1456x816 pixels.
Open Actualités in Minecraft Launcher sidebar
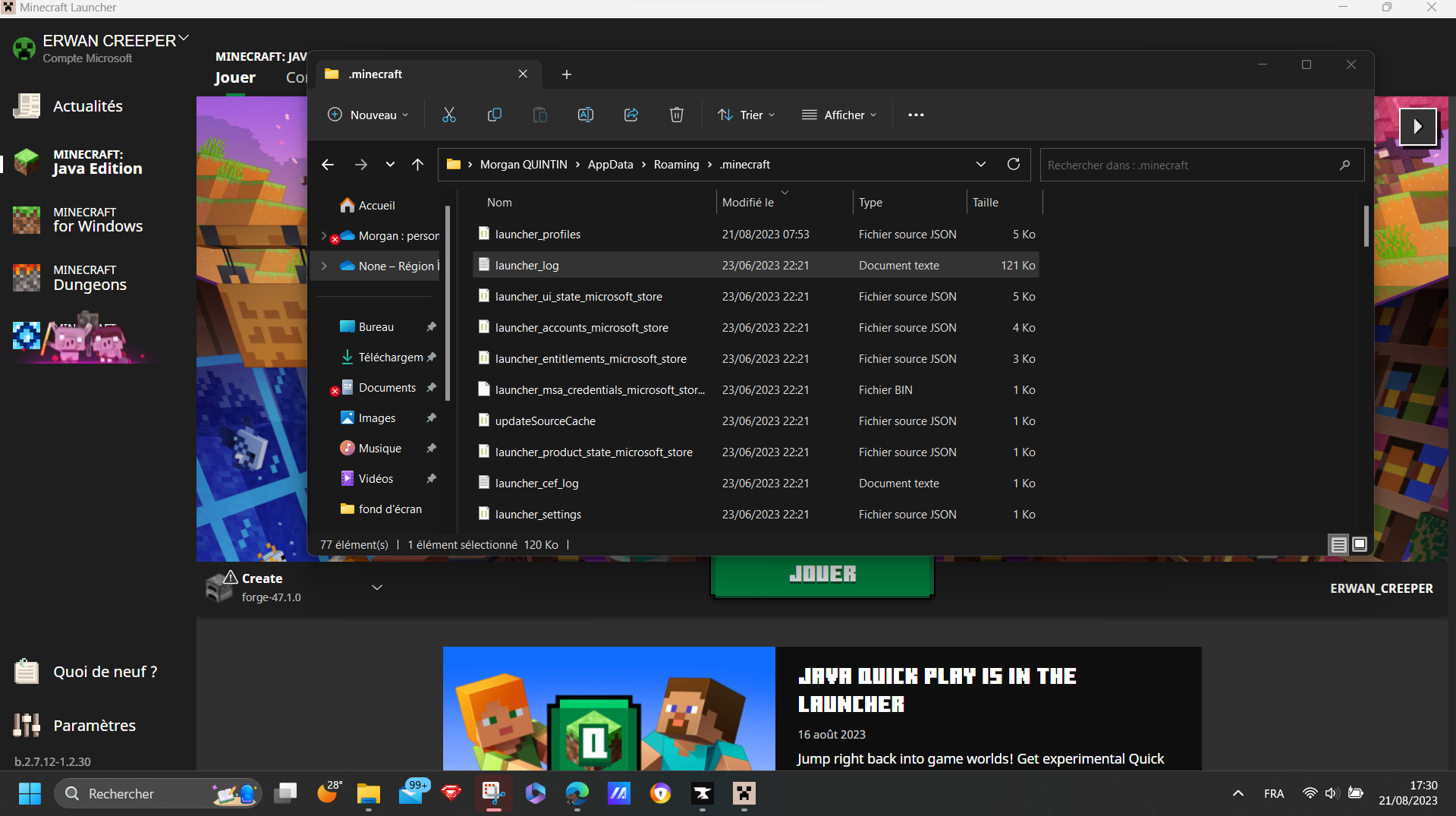coord(88,106)
